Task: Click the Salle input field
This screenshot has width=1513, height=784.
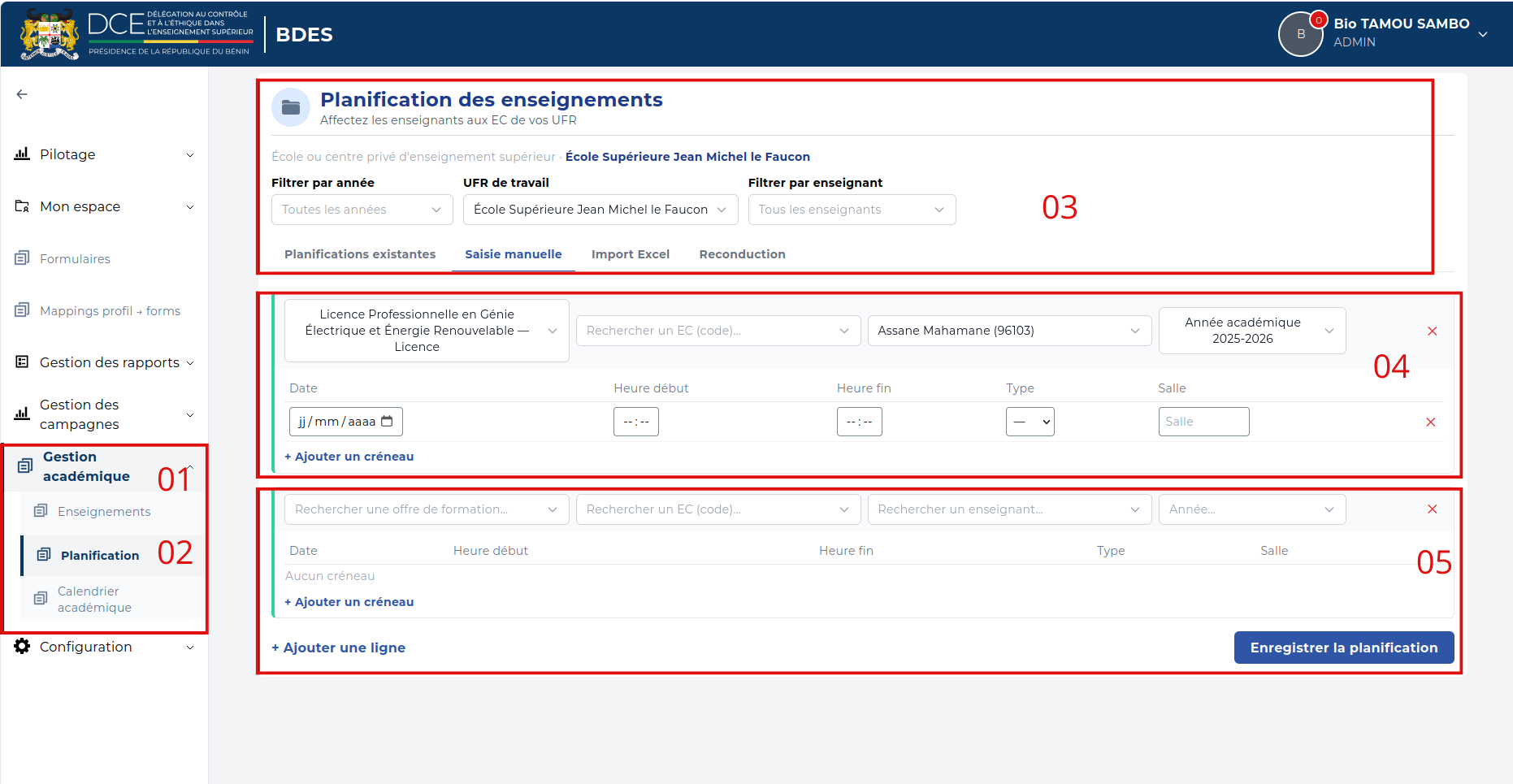Action: [x=1203, y=422]
